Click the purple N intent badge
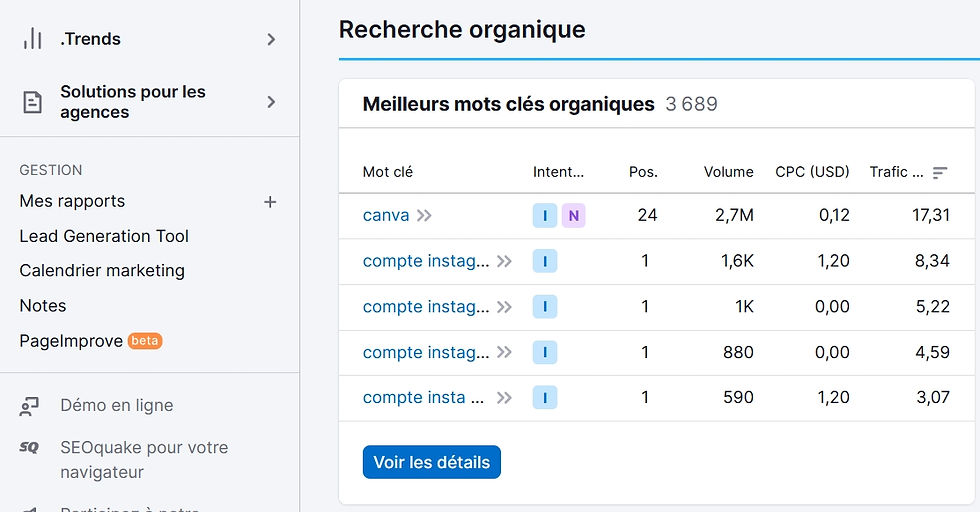Image resolution: width=980 pixels, height=512 pixels. coord(573,215)
